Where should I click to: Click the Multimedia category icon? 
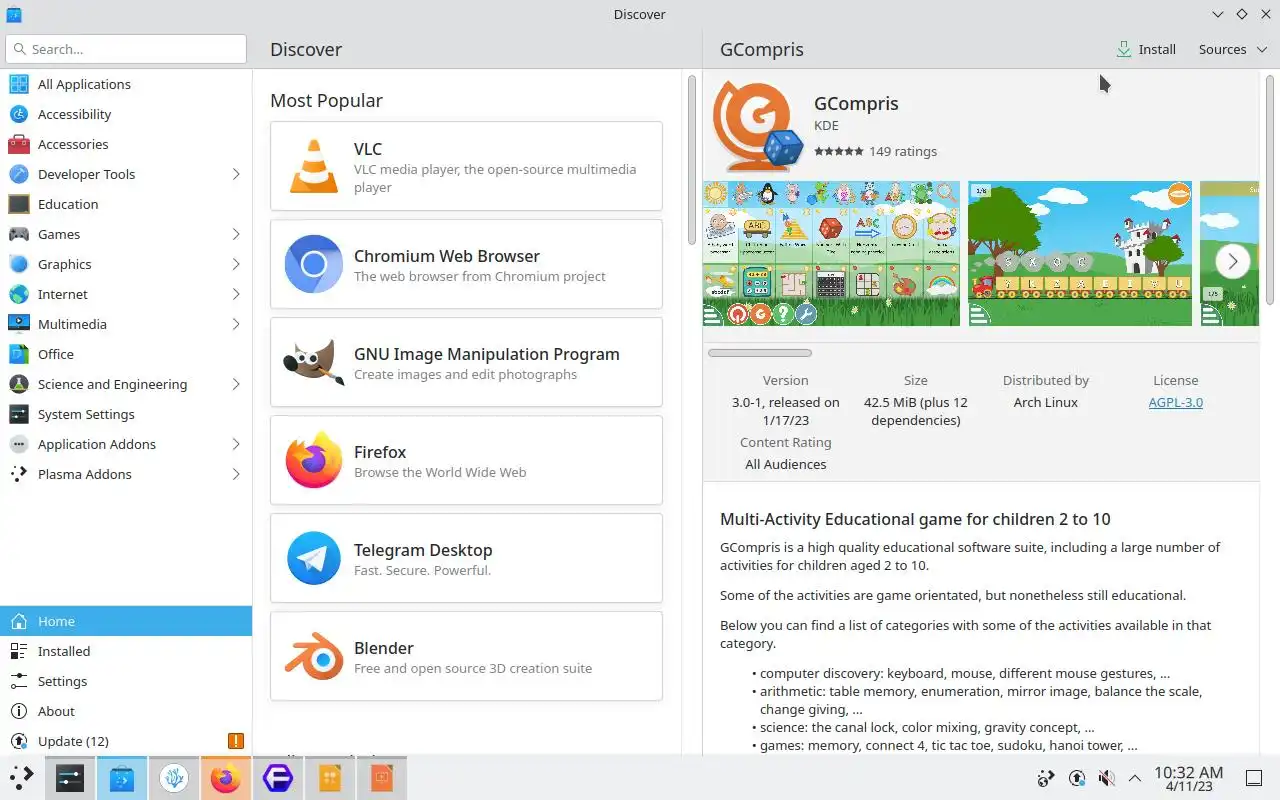pyautogui.click(x=19, y=324)
